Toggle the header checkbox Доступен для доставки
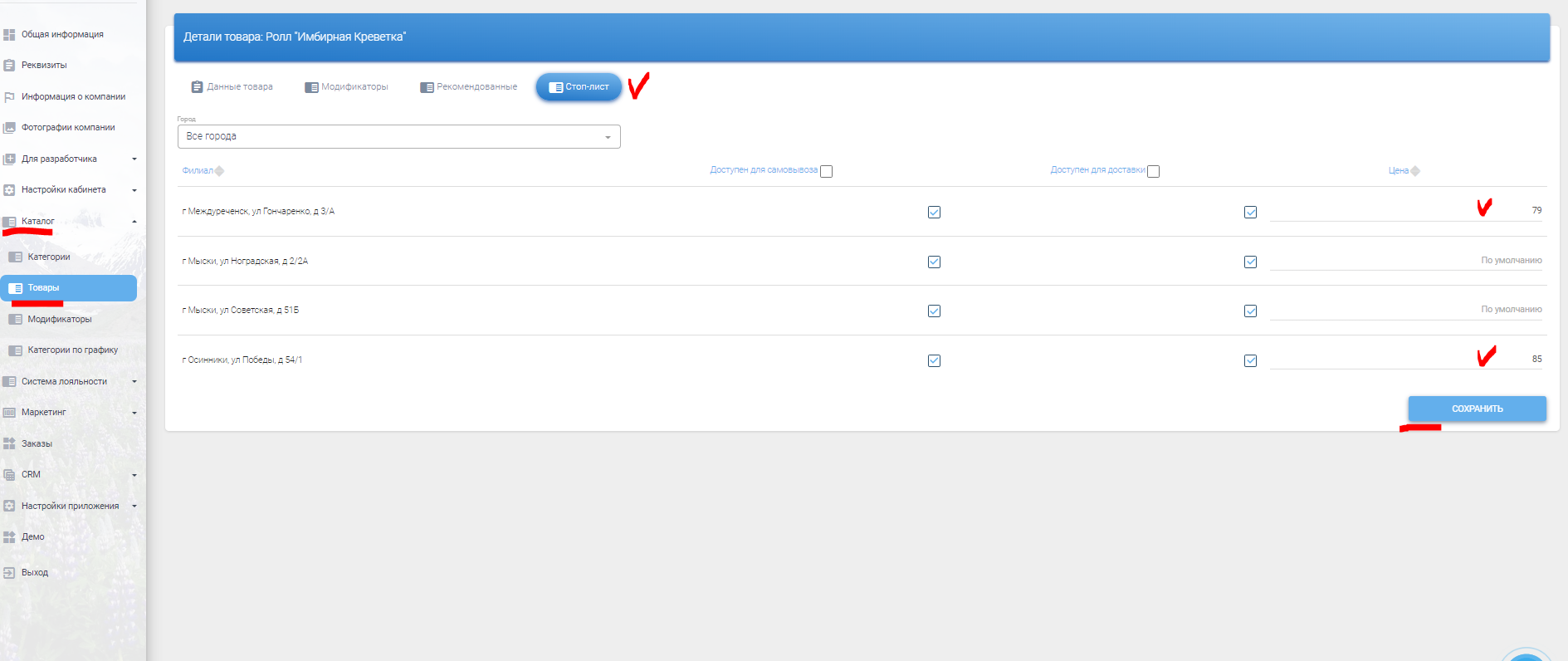Image resolution: width=1568 pixels, height=661 pixels. (x=1153, y=171)
